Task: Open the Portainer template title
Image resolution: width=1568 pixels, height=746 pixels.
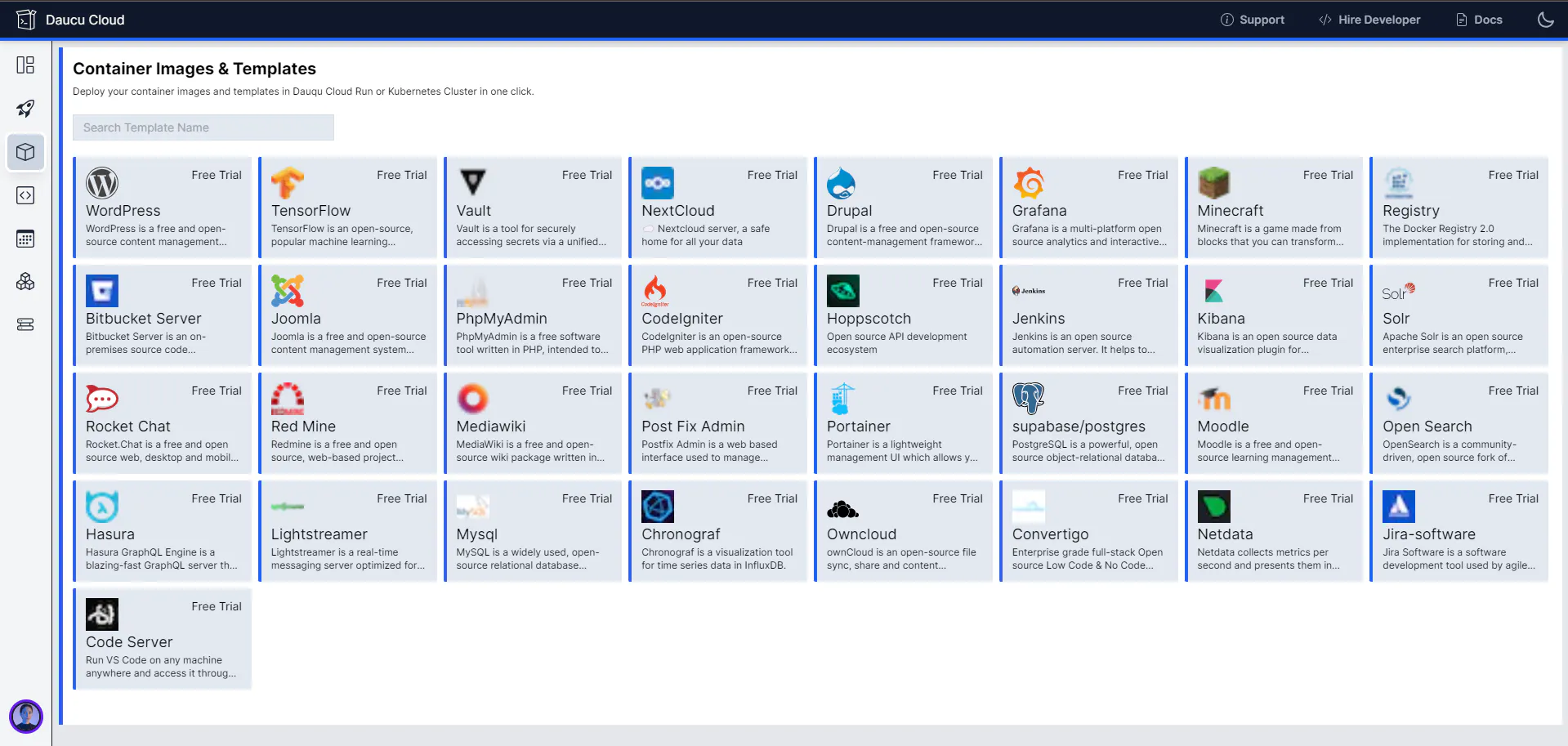Action: (x=859, y=427)
